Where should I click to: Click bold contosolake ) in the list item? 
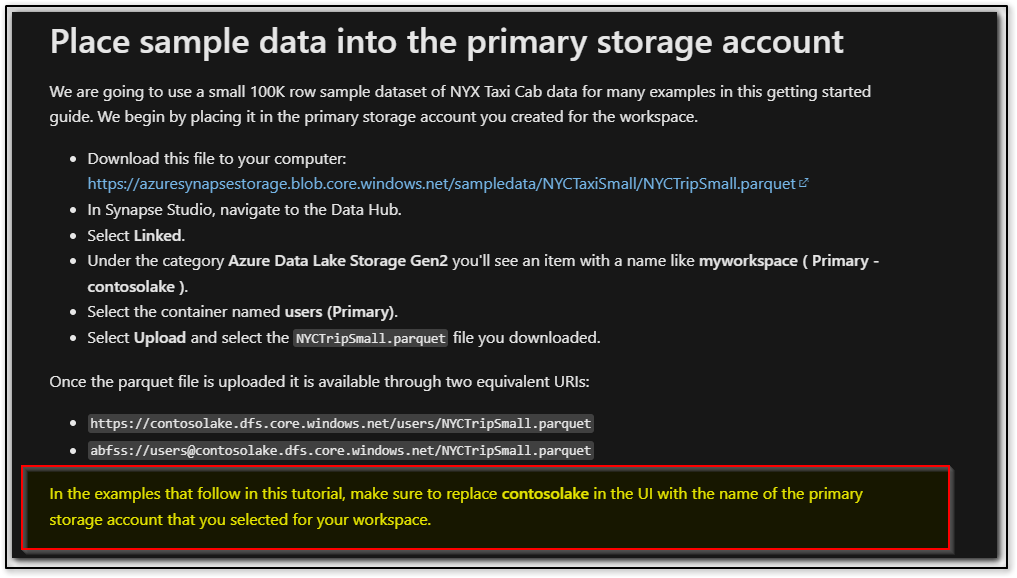coord(136,287)
